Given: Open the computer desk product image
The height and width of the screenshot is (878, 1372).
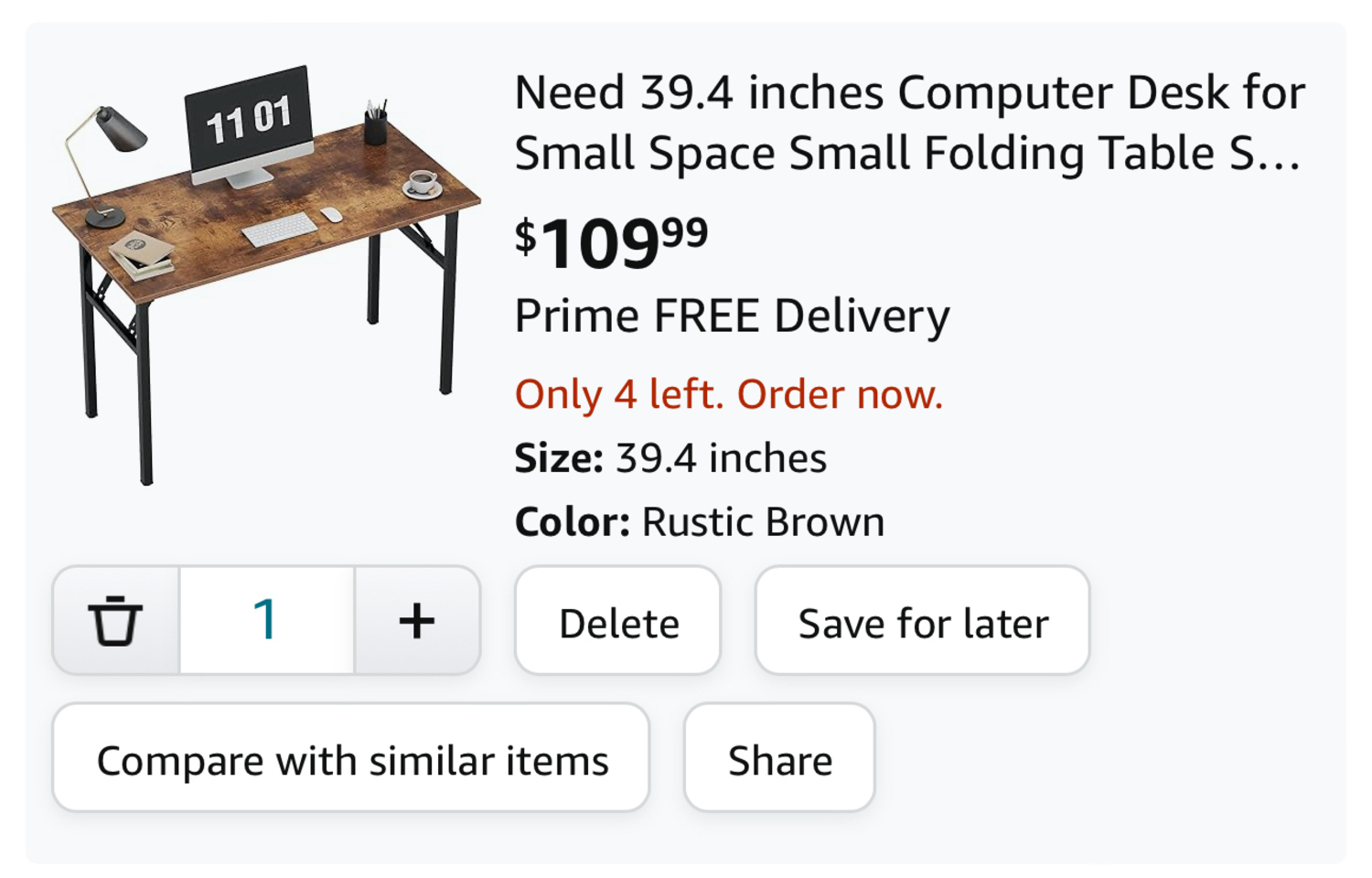Looking at the screenshot, I should (265, 274).
